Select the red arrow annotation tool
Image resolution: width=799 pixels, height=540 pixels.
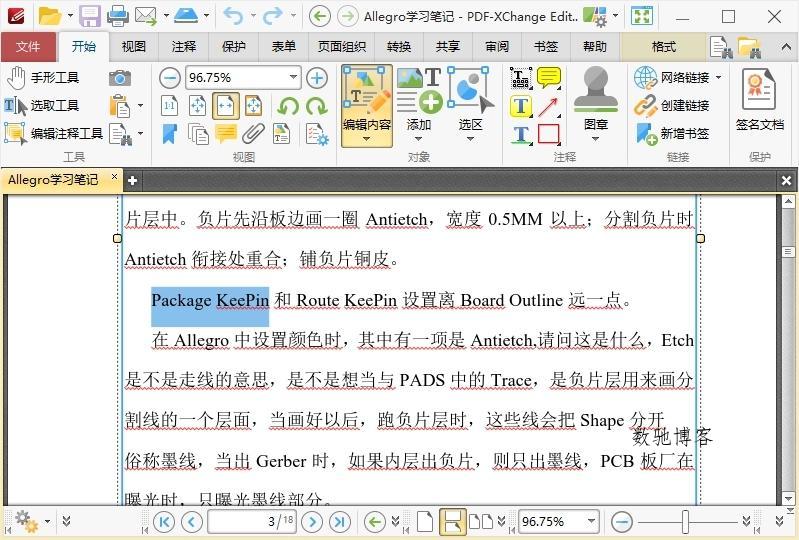(x=549, y=106)
